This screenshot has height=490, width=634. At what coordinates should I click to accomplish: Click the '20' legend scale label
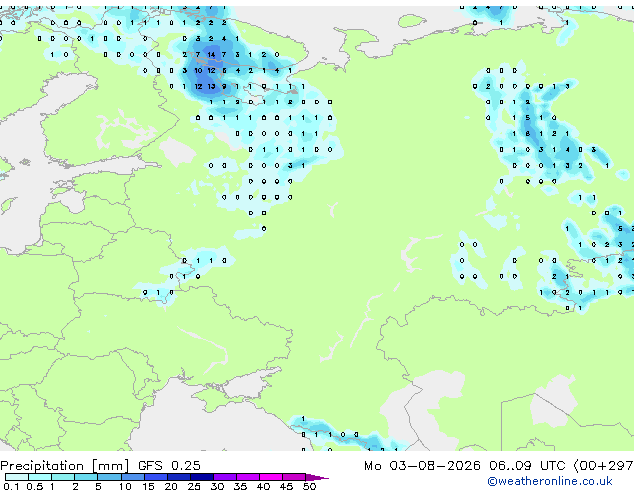(171, 486)
